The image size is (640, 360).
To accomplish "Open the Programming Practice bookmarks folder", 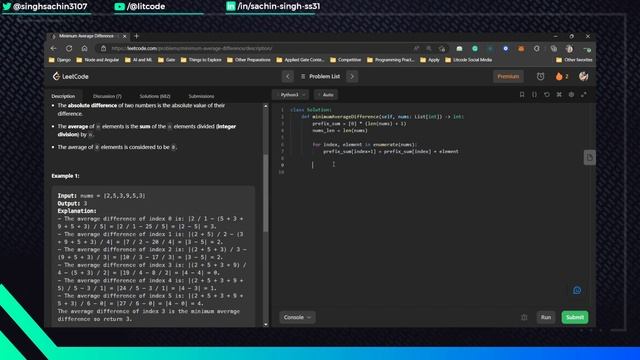I will click(391, 60).
